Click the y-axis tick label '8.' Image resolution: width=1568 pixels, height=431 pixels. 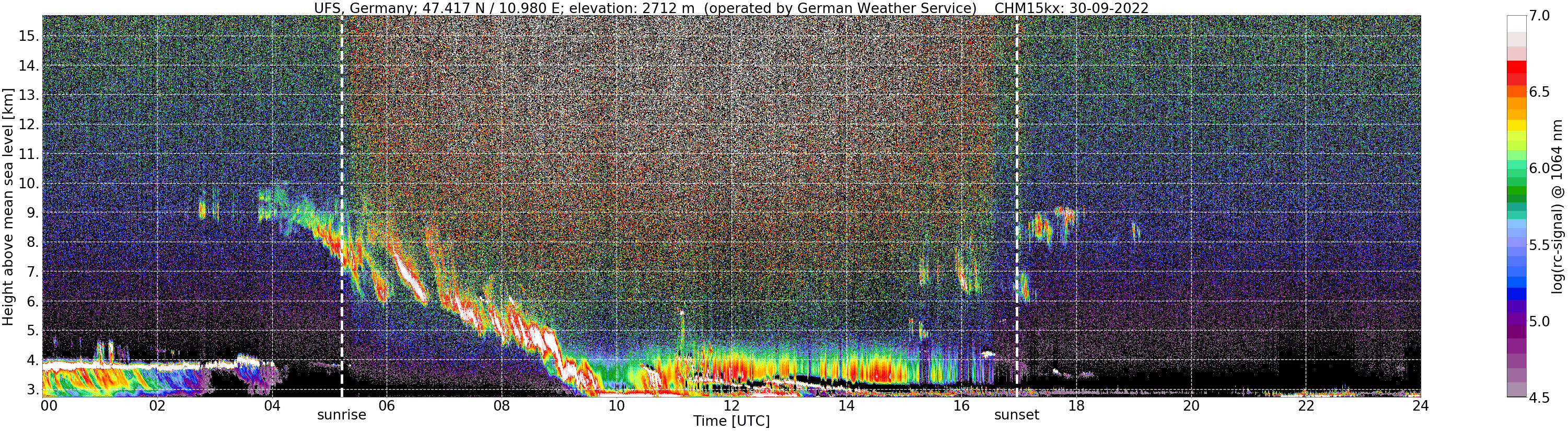click(33, 242)
